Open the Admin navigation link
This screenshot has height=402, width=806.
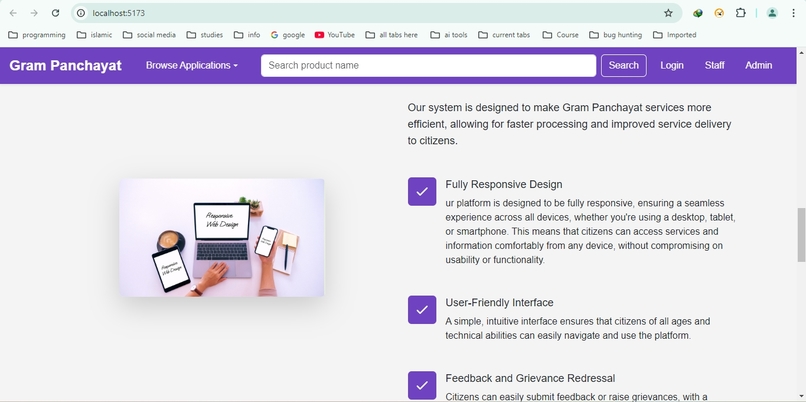(758, 65)
